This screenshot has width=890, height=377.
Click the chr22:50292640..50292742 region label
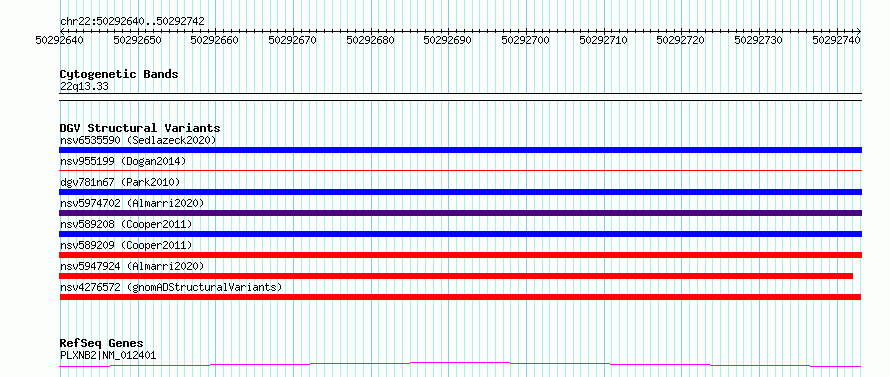tap(132, 21)
